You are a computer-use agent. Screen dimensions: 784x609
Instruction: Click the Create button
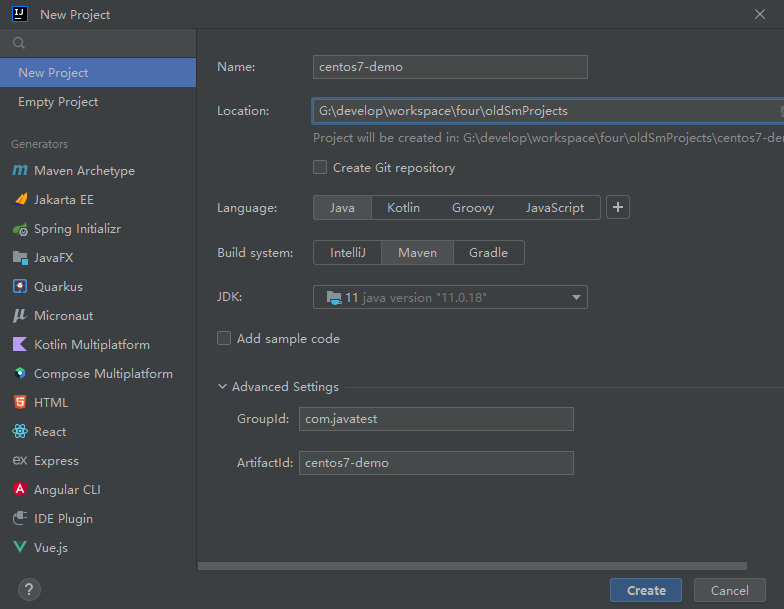click(x=646, y=590)
